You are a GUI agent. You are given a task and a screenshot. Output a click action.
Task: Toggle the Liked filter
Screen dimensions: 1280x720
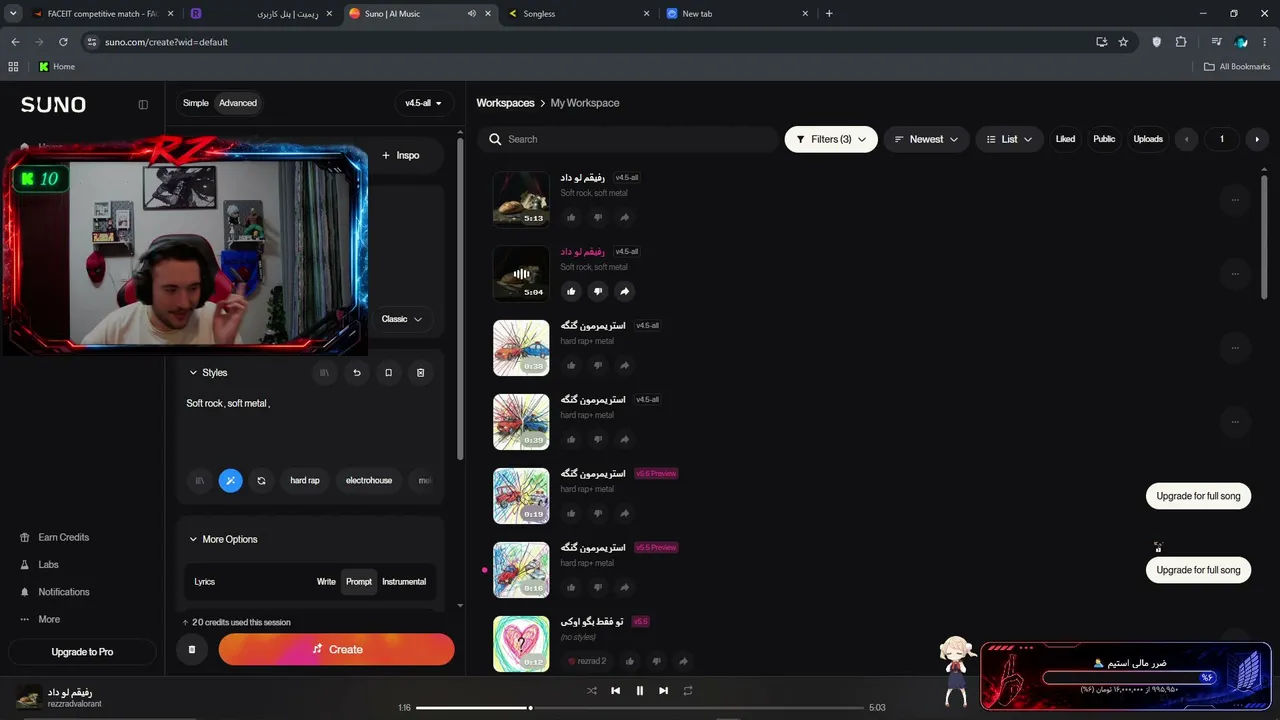[1065, 139]
